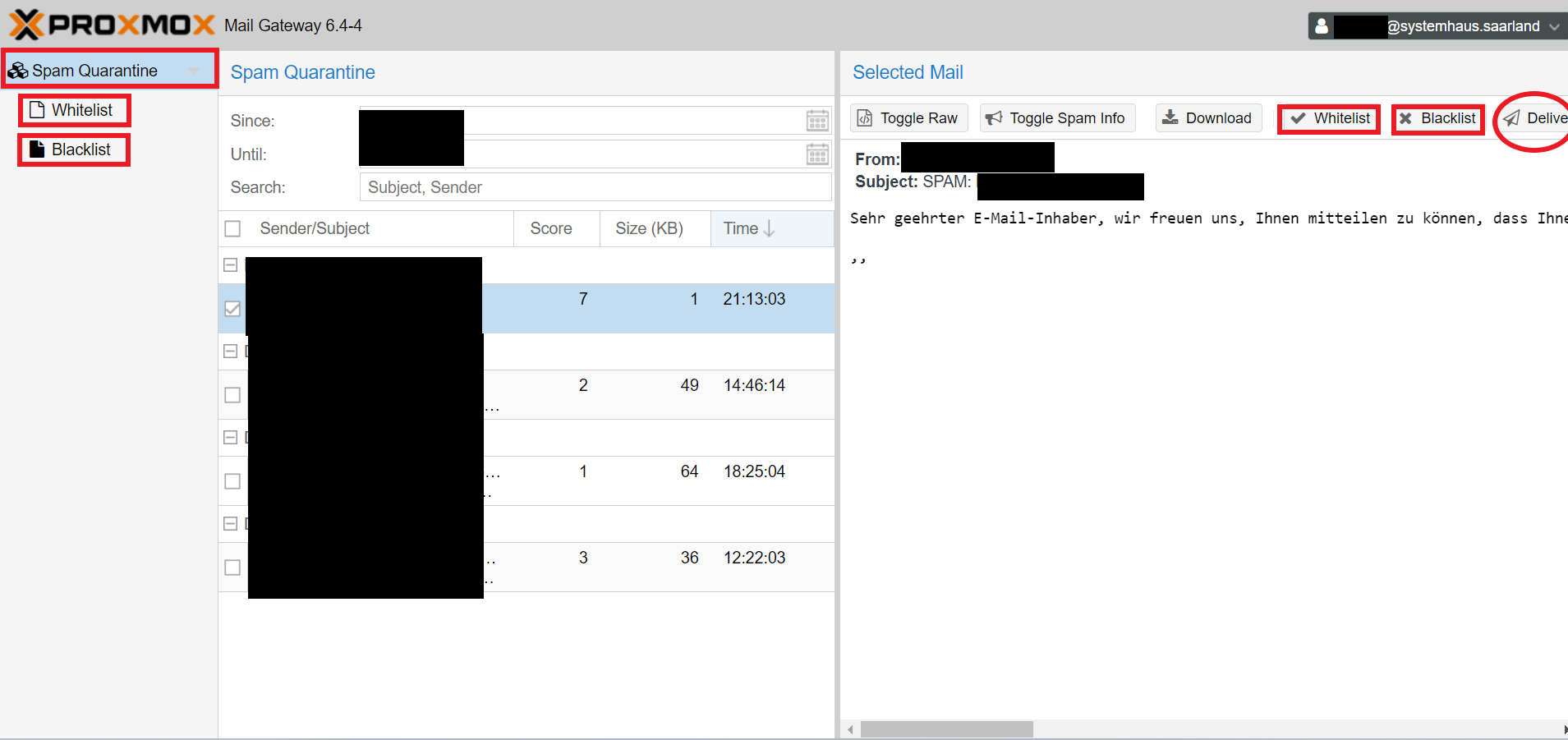Screen dimensions: 1568x740
Task: Collapse the first mail group
Action: (231, 265)
